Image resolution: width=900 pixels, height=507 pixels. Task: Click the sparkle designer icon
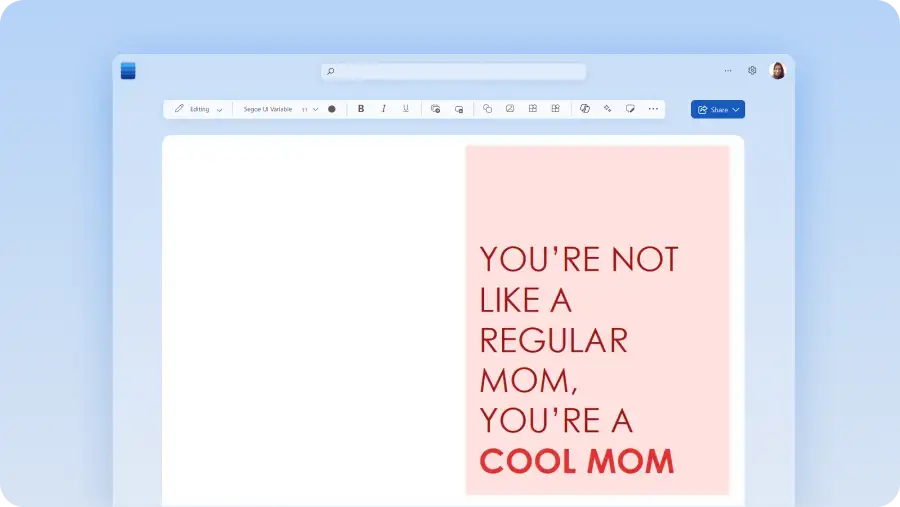point(607,109)
